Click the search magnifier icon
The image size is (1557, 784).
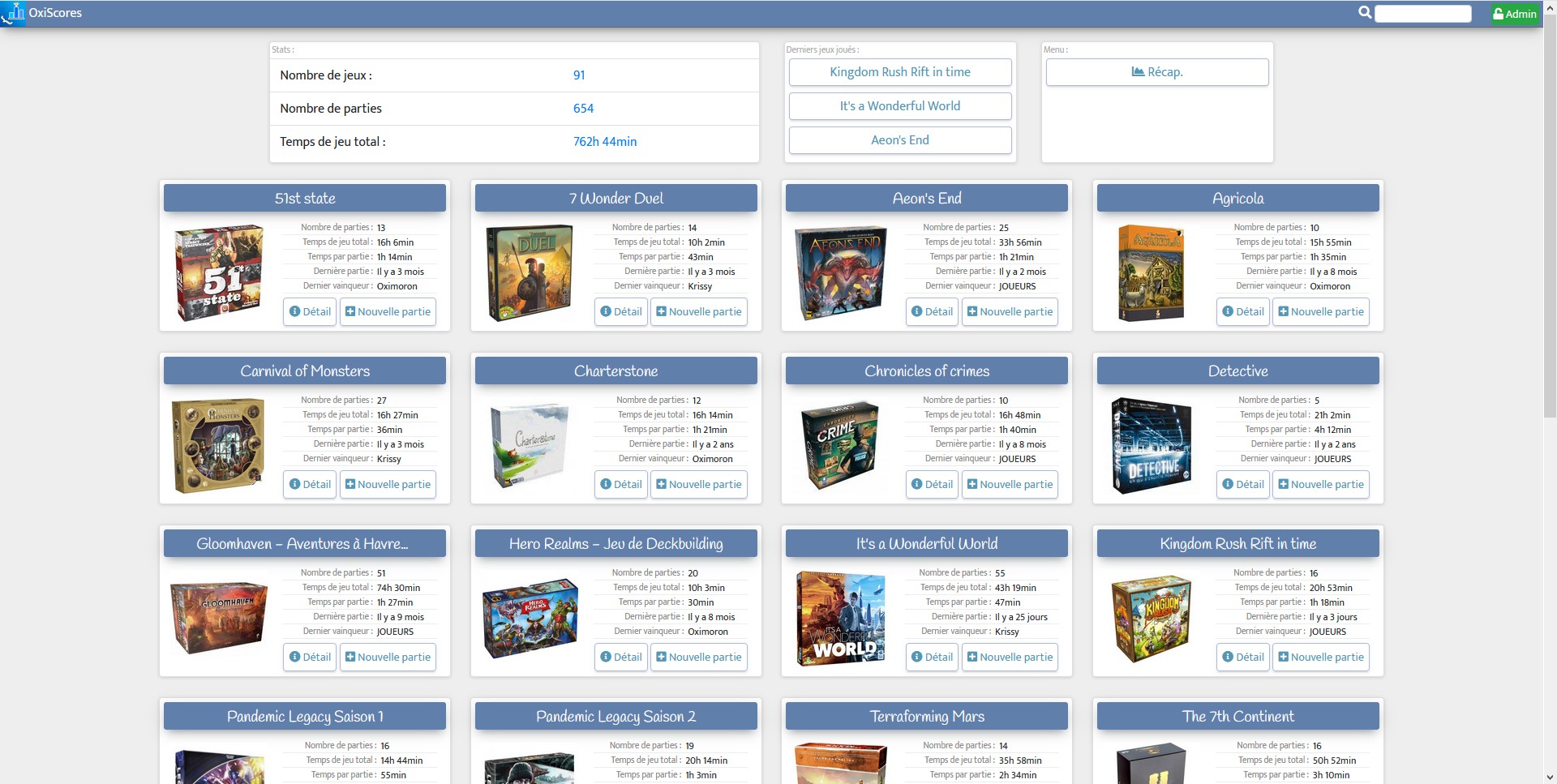pyautogui.click(x=1365, y=12)
